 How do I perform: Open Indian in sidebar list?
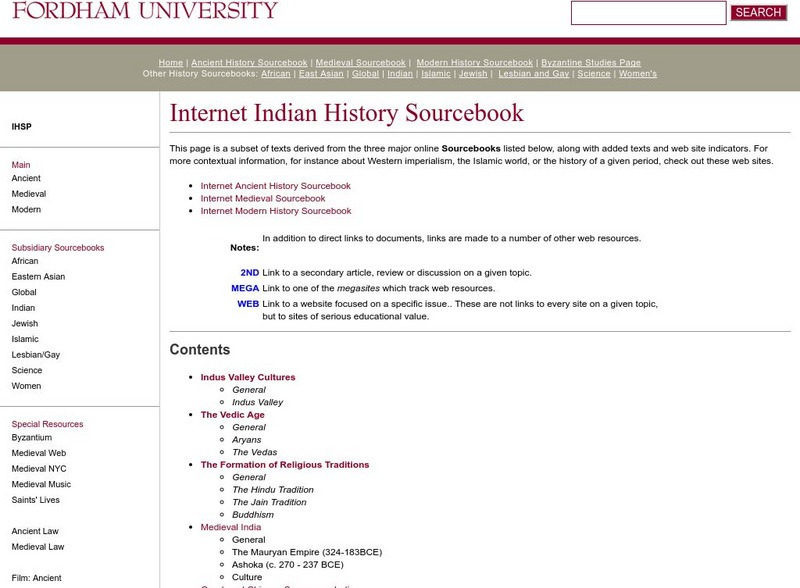(x=23, y=308)
